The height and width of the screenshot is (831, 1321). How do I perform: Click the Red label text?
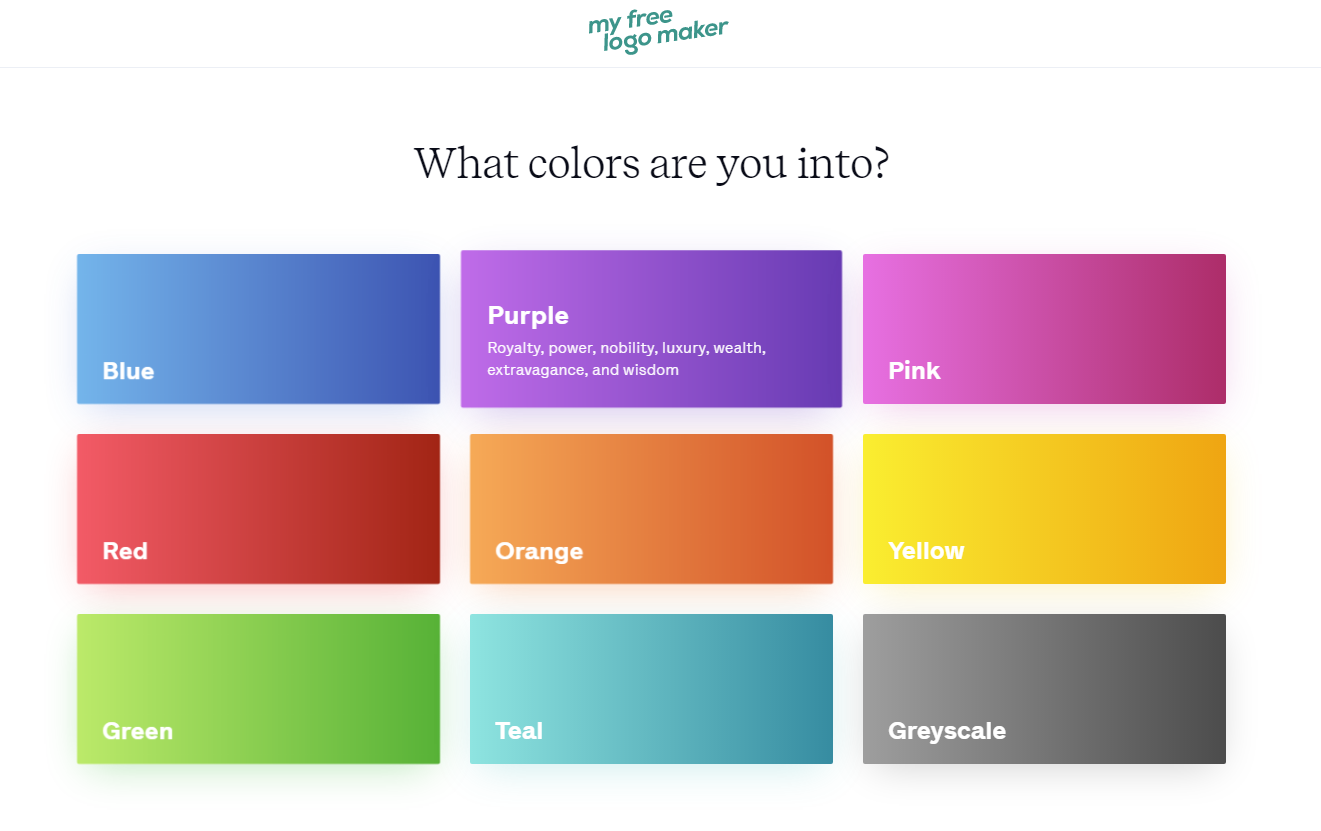125,551
